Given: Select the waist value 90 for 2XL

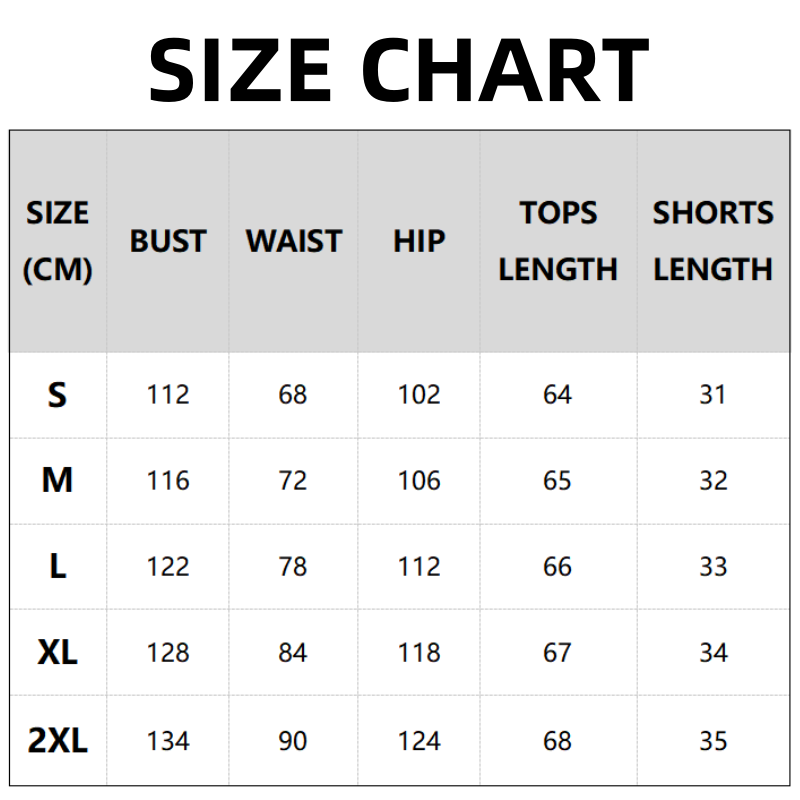Looking at the screenshot, I should [x=293, y=741].
